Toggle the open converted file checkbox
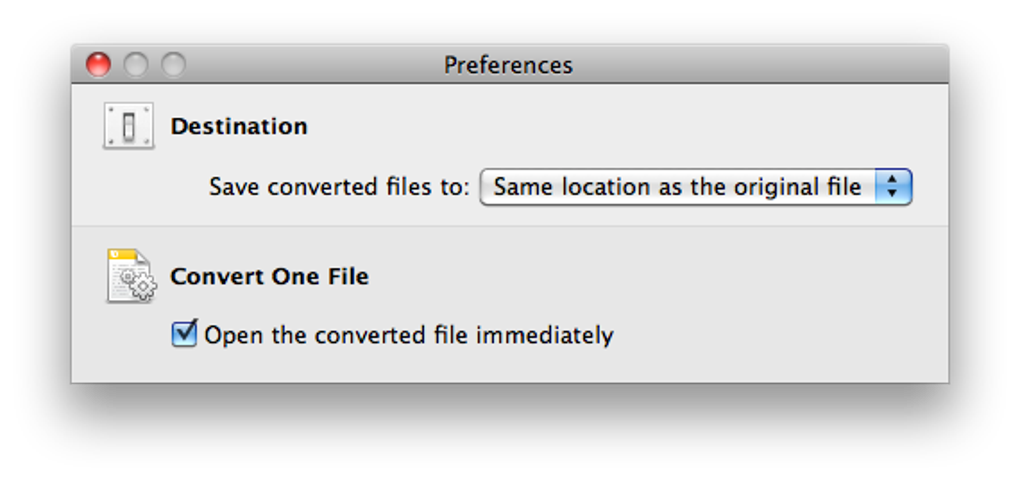 click(x=184, y=334)
